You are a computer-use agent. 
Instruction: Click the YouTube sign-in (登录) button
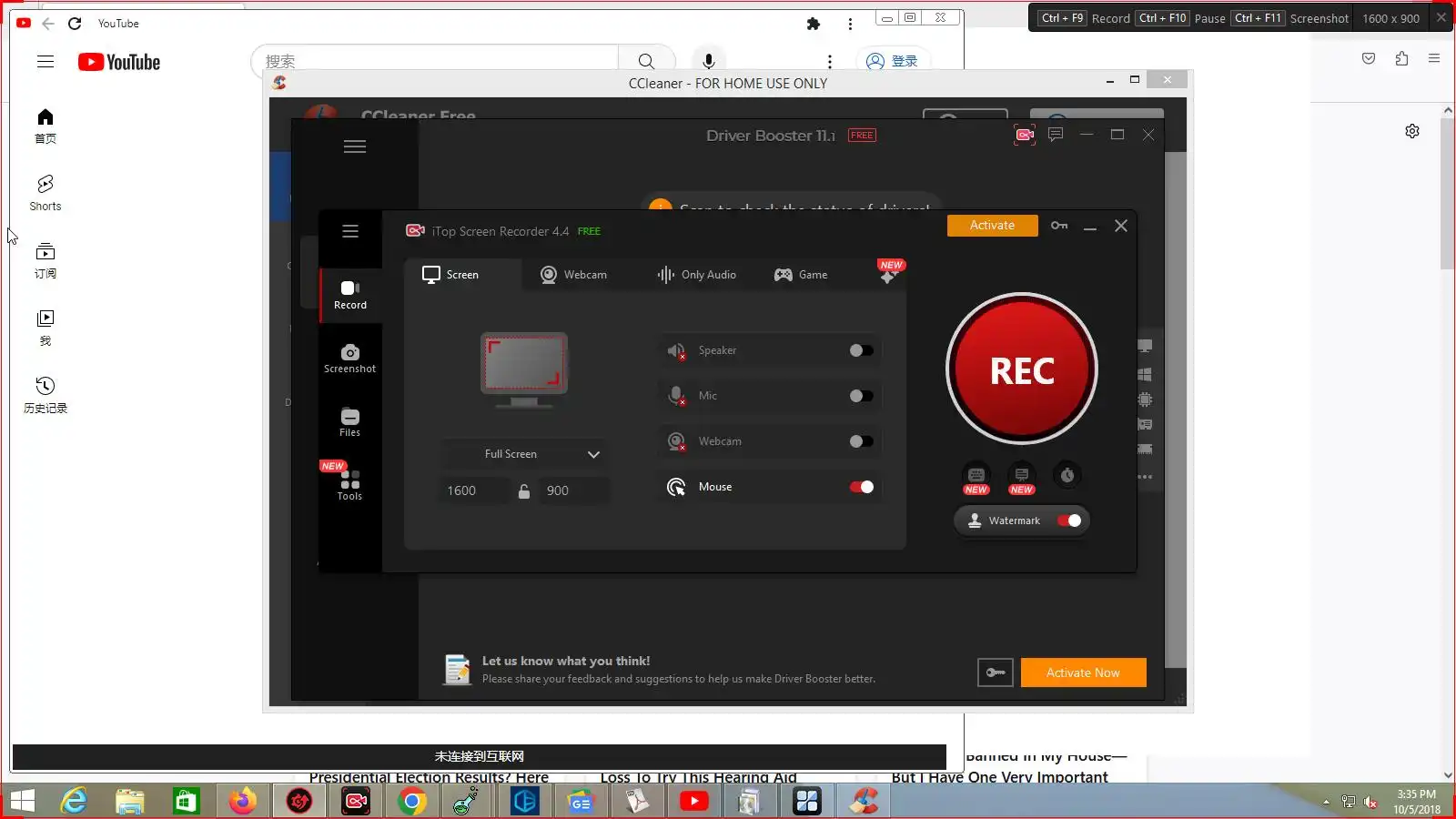tap(893, 61)
